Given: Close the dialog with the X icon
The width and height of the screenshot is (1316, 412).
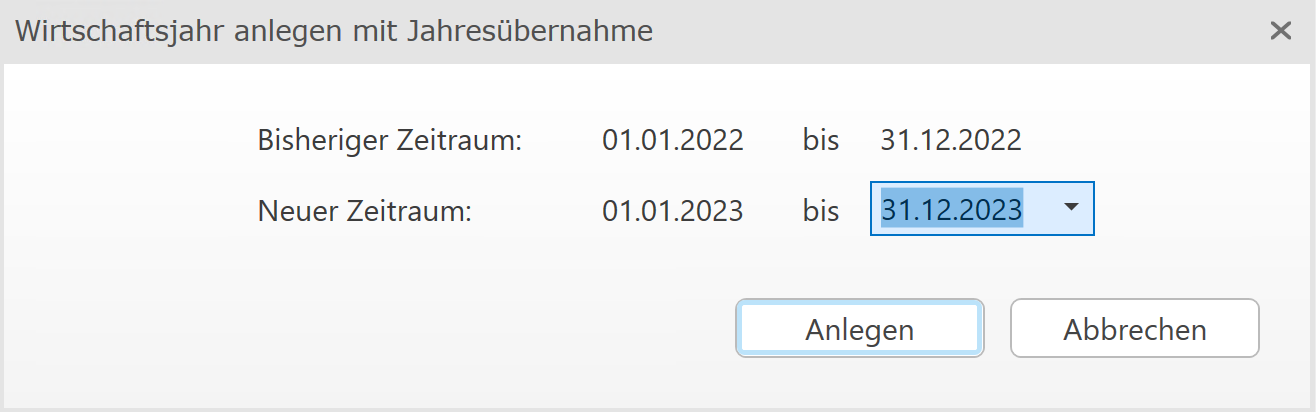Looking at the screenshot, I should (x=1280, y=31).
